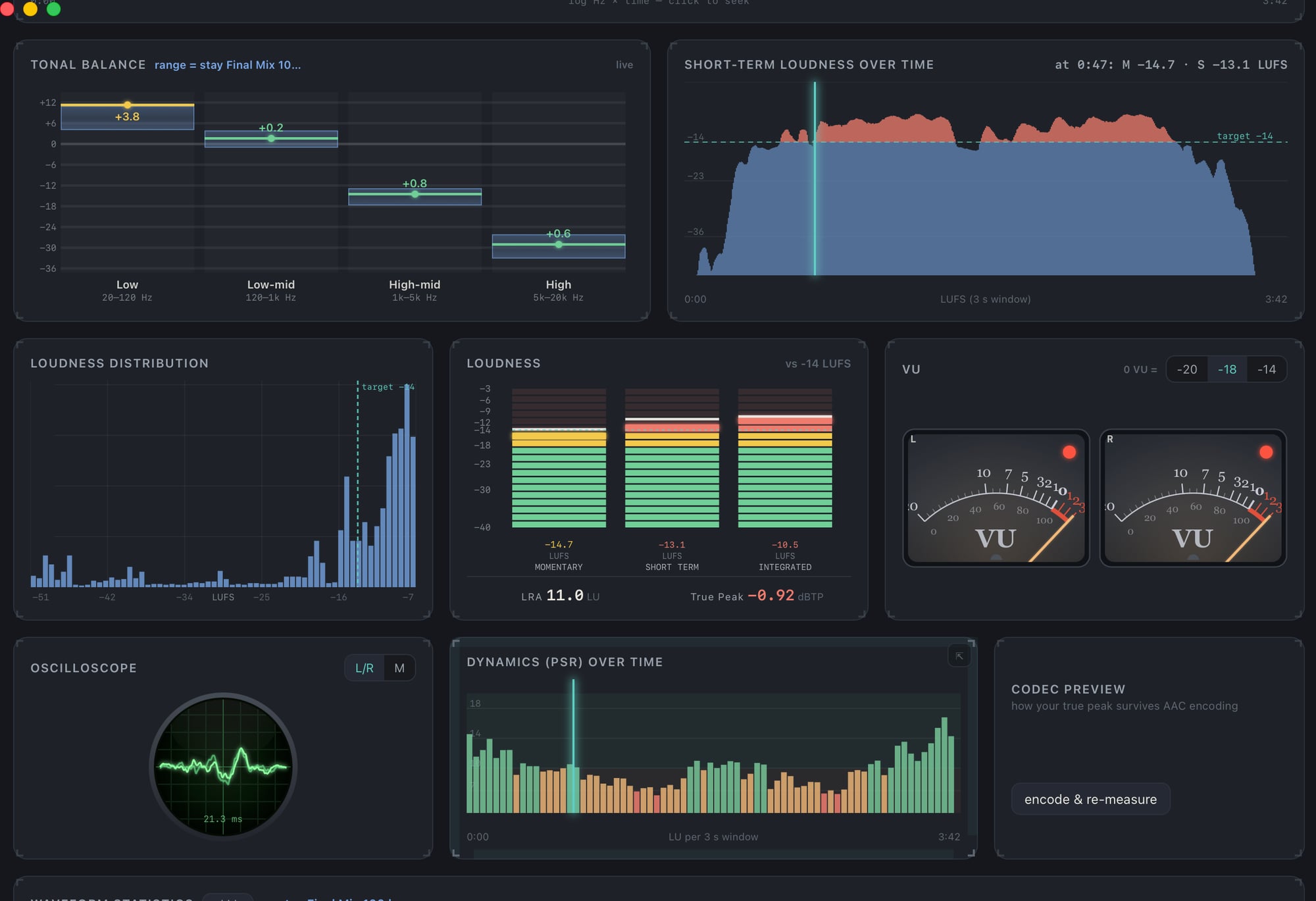This screenshot has height=901, width=1316.
Task: Switch oscilloscope to M mode
Action: [399, 668]
